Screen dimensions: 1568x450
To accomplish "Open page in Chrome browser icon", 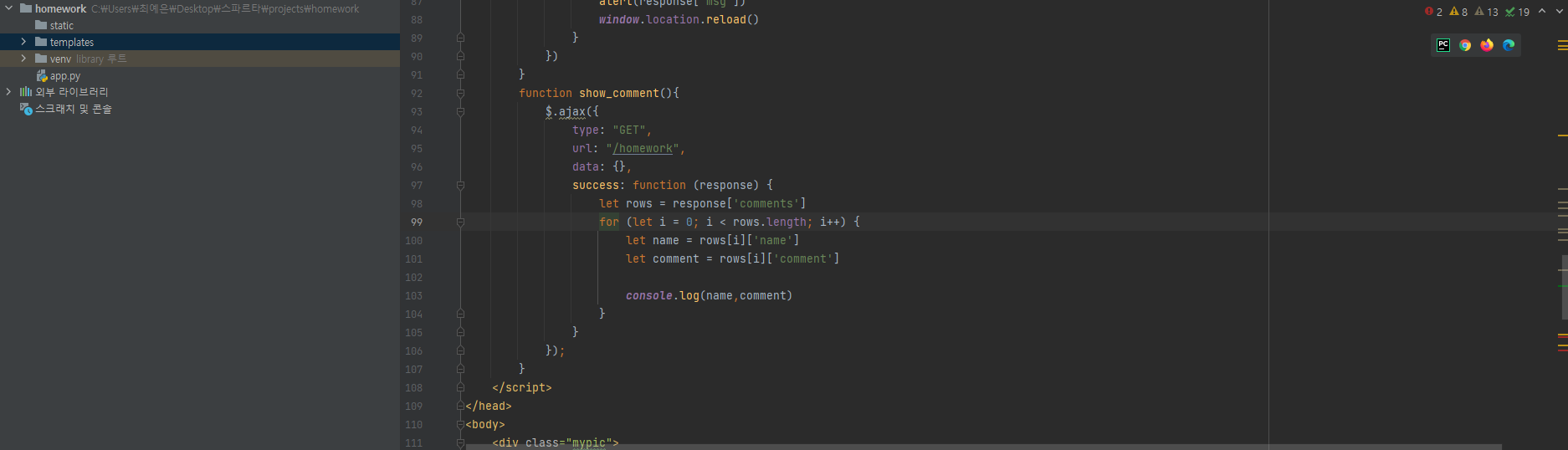I will point(1465,45).
